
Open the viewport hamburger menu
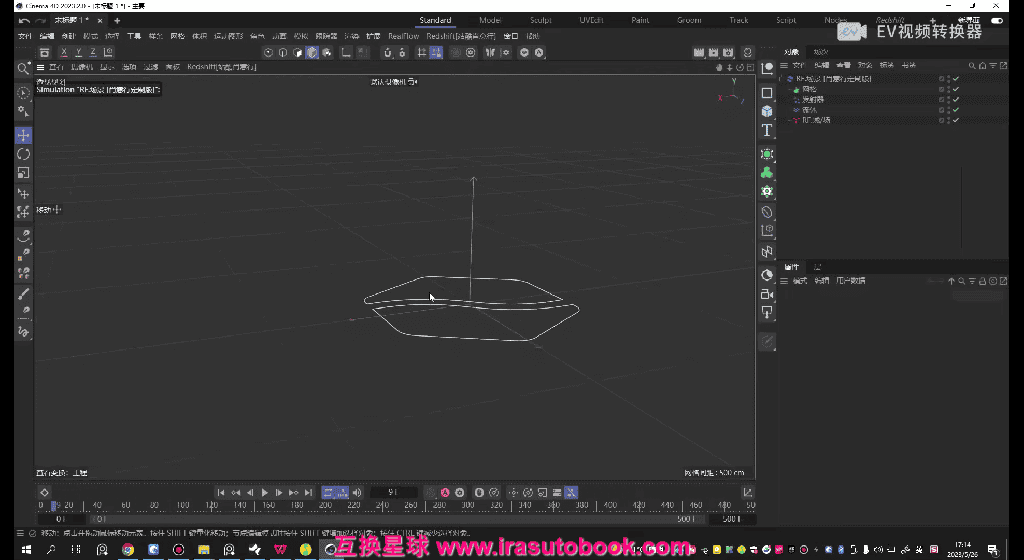pyautogui.click(x=40, y=67)
